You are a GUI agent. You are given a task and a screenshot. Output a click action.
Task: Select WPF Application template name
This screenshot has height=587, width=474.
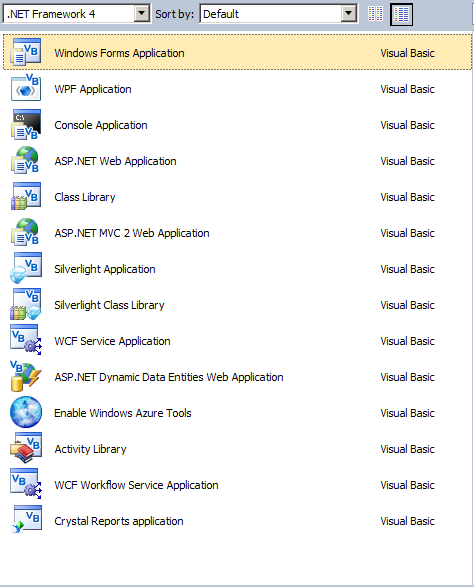coord(93,89)
